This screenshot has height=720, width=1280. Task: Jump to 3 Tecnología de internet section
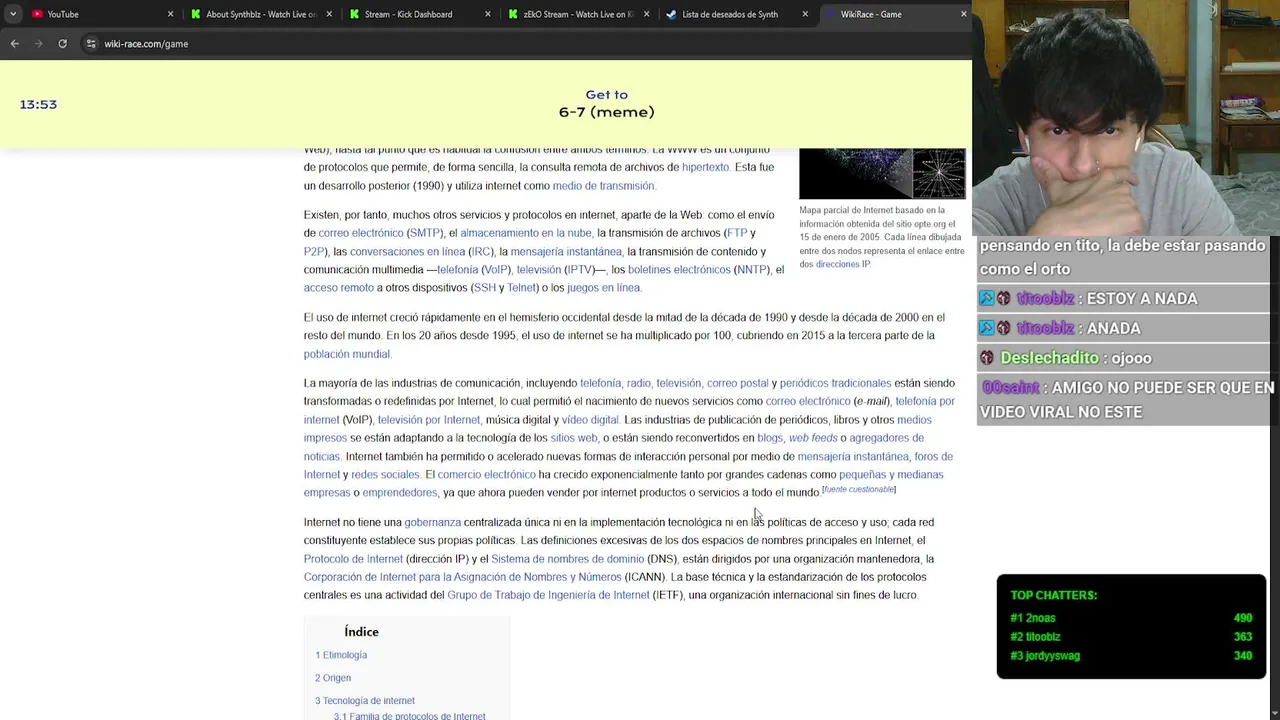365,701
